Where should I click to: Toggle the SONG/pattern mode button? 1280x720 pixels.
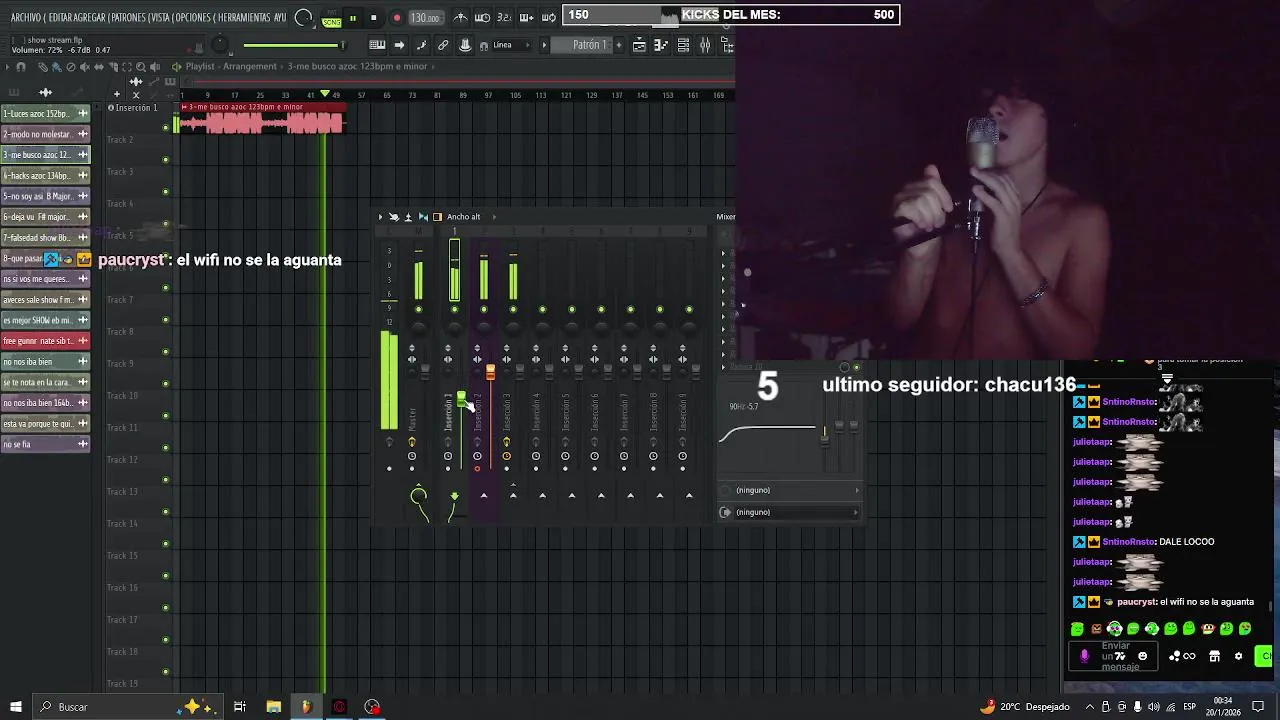332,19
